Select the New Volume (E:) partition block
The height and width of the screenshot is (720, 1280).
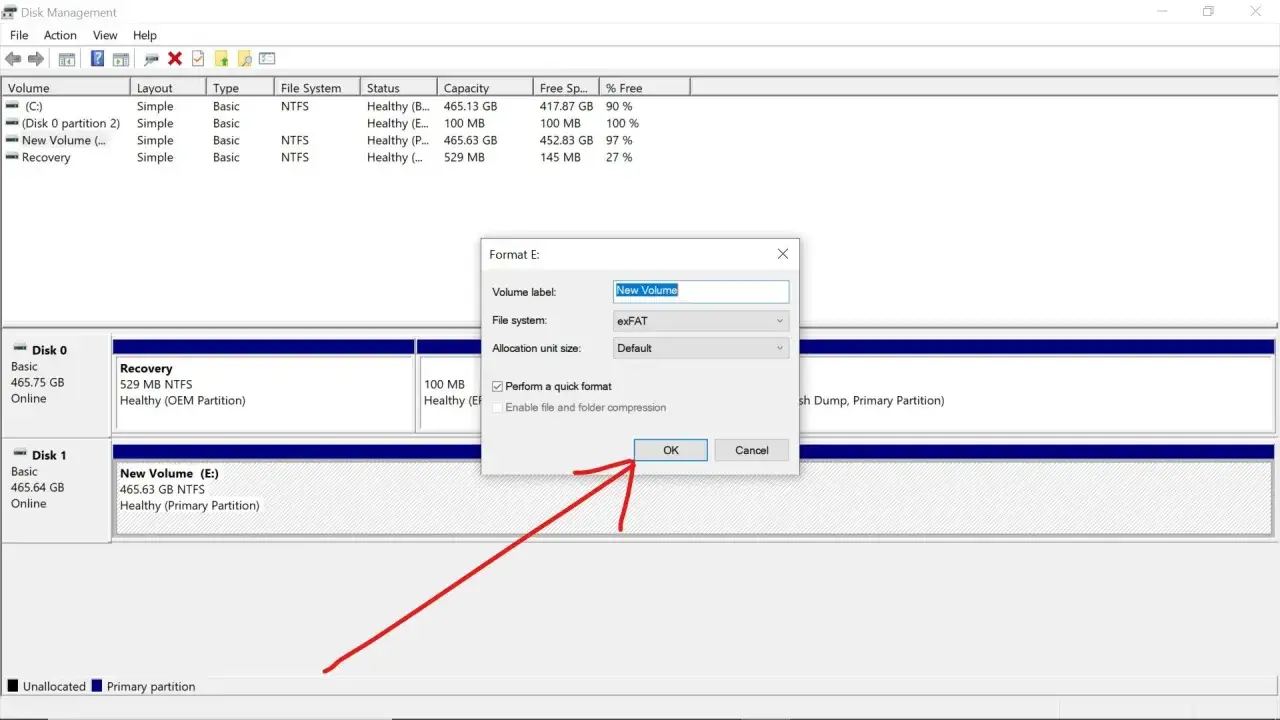pyautogui.click(x=695, y=498)
